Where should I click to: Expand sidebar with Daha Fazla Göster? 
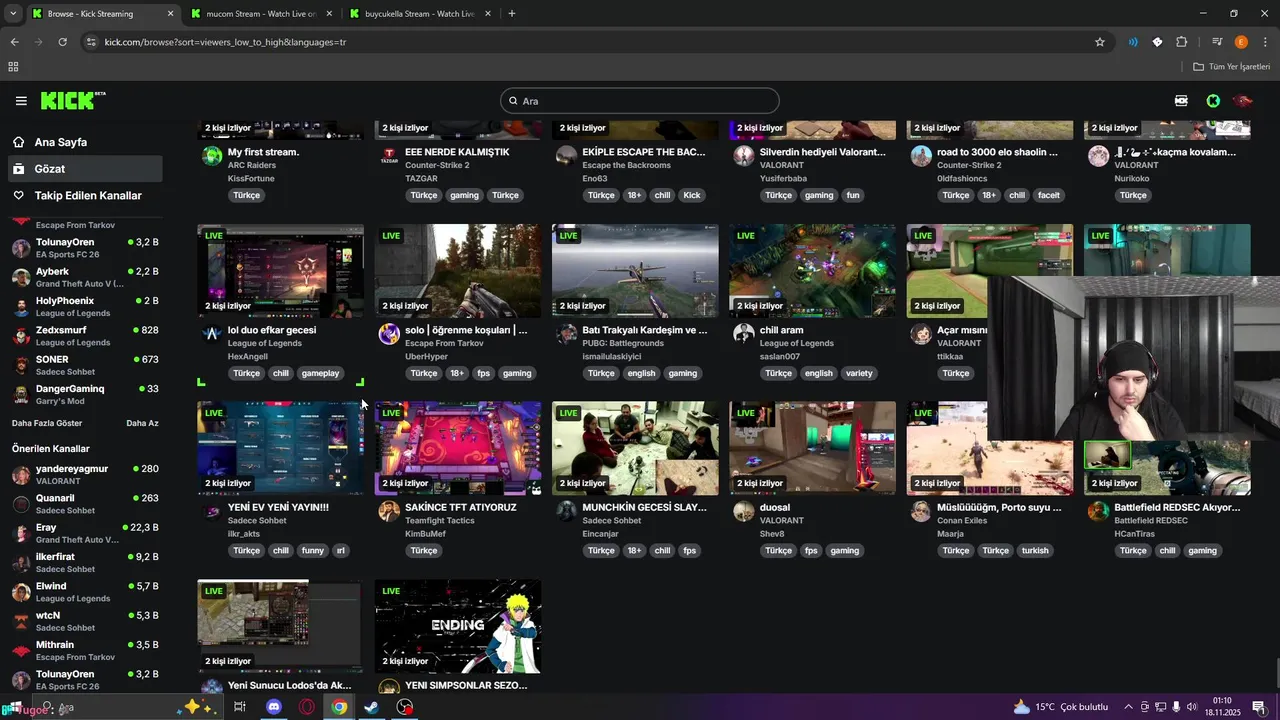click(x=47, y=423)
